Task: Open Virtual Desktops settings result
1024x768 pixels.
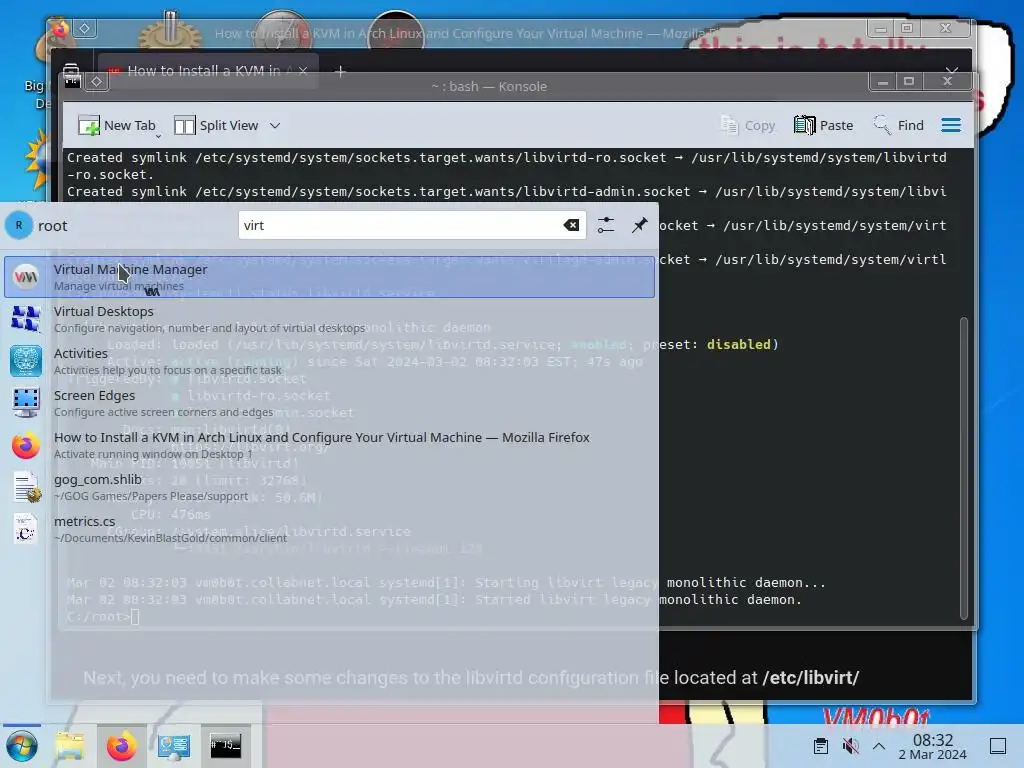Action: pos(329,319)
